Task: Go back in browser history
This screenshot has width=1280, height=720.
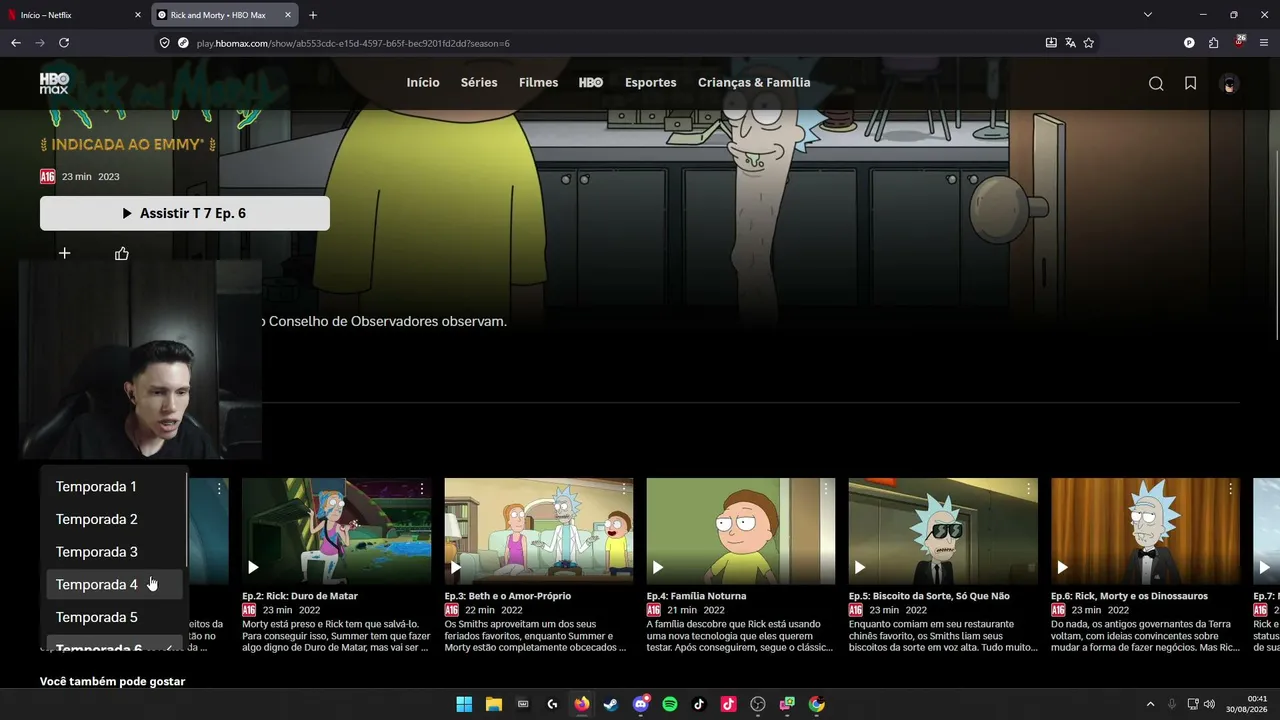Action: pyautogui.click(x=16, y=43)
